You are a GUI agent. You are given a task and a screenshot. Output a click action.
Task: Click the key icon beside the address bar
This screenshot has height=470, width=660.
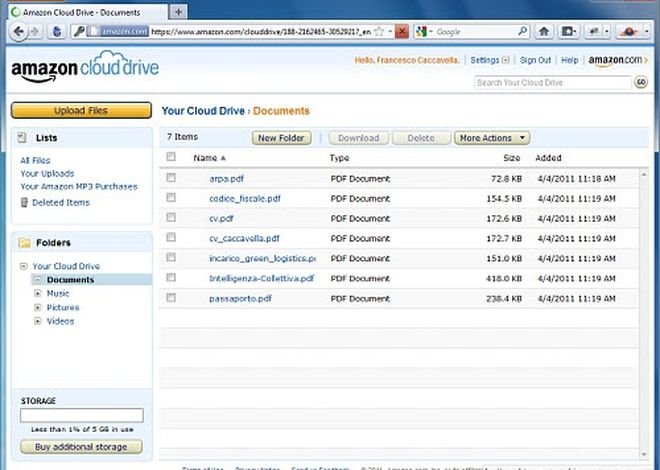78,32
